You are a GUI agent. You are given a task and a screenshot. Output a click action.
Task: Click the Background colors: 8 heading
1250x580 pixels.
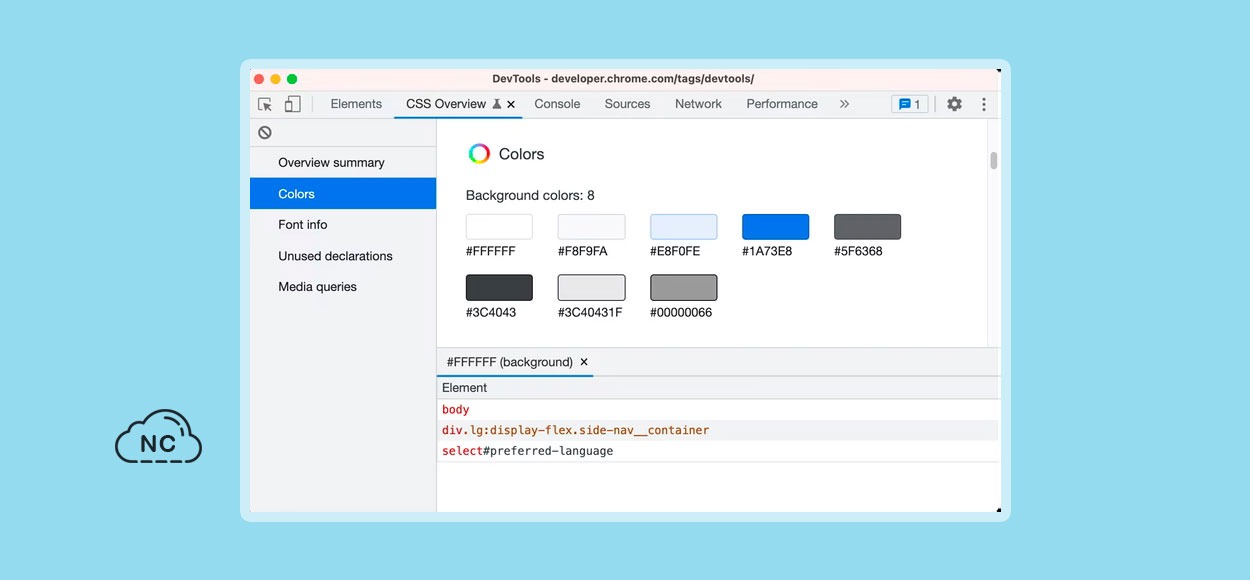click(x=530, y=195)
